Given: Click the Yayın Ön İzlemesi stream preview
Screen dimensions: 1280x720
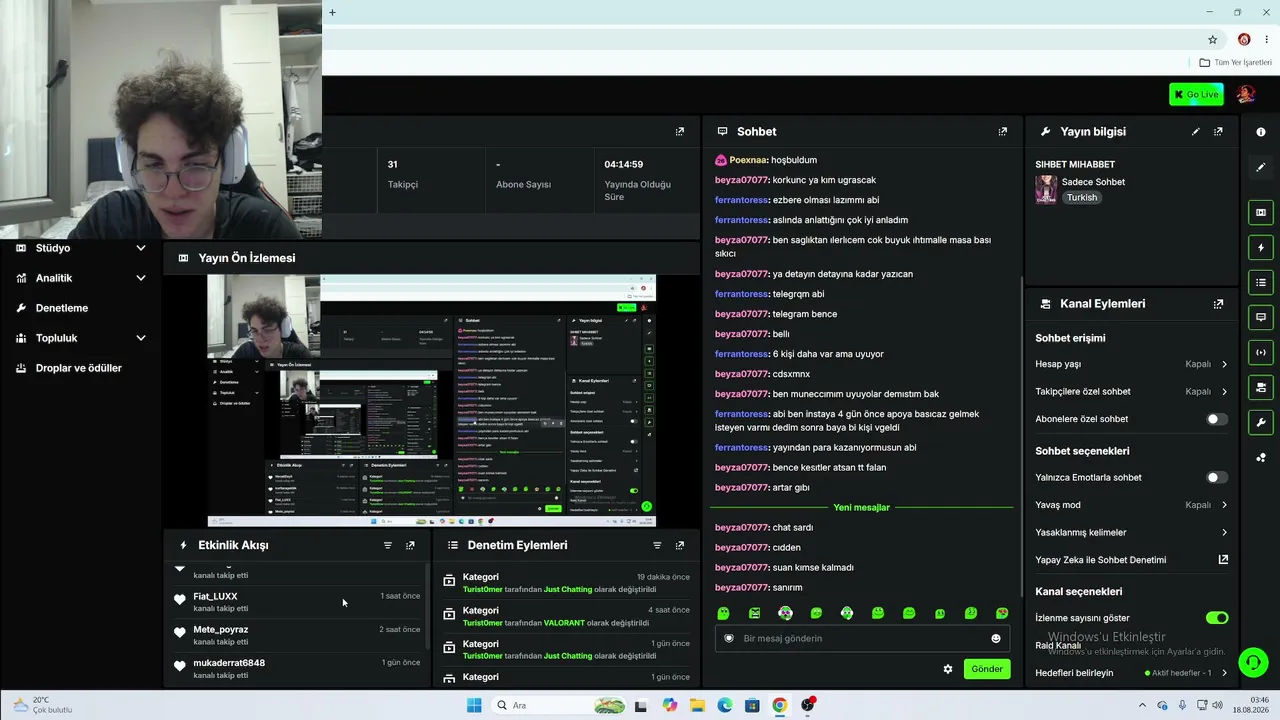Looking at the screenshot, I should tap(432, 400).
